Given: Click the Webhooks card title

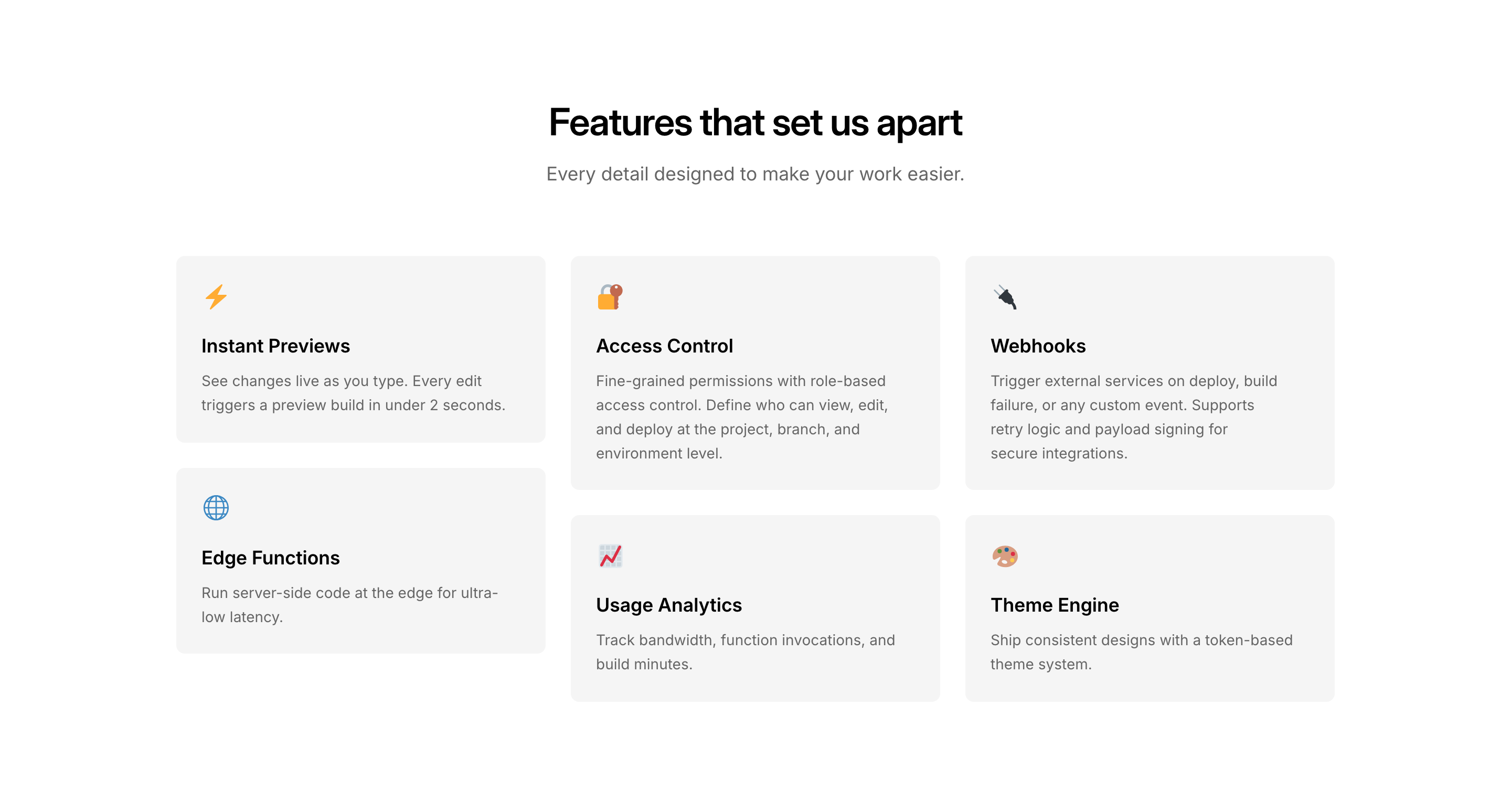Looking at the screenshot, I should pyautogui.click(x=1038, y=346).
